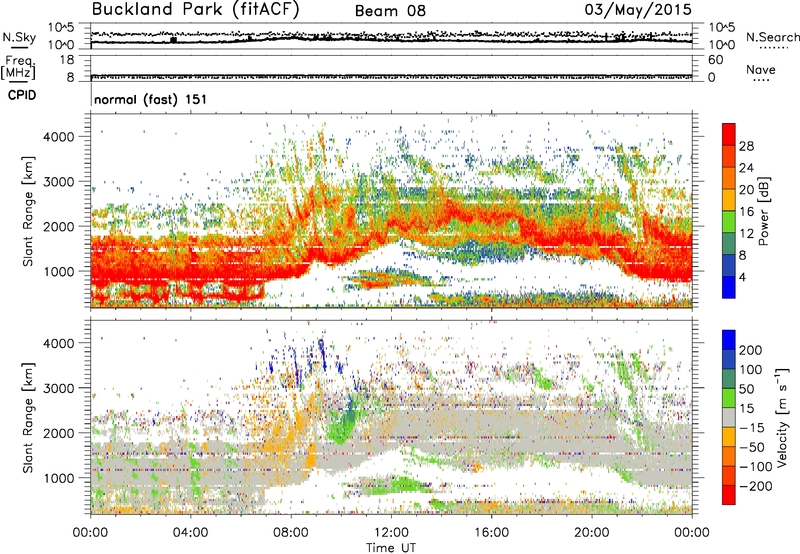Click the '200' Velocity colorbar tick label
The width and height of the screenshot is (800, 554).
click(x=751, y=350)
